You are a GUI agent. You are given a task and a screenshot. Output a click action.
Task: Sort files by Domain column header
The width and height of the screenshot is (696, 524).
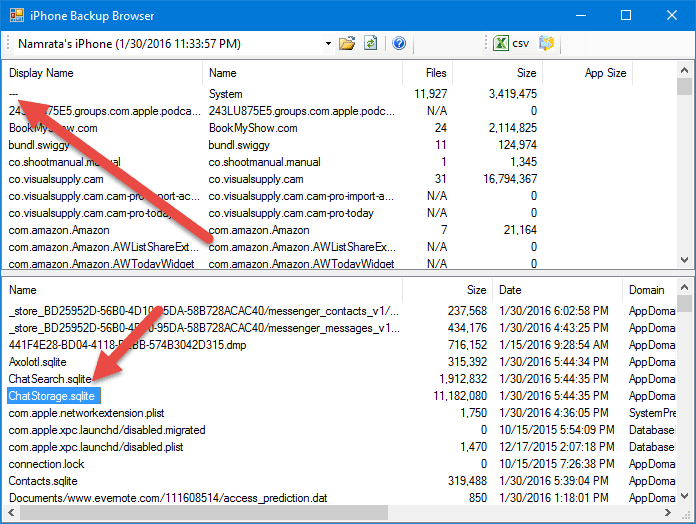pos(649,290)
